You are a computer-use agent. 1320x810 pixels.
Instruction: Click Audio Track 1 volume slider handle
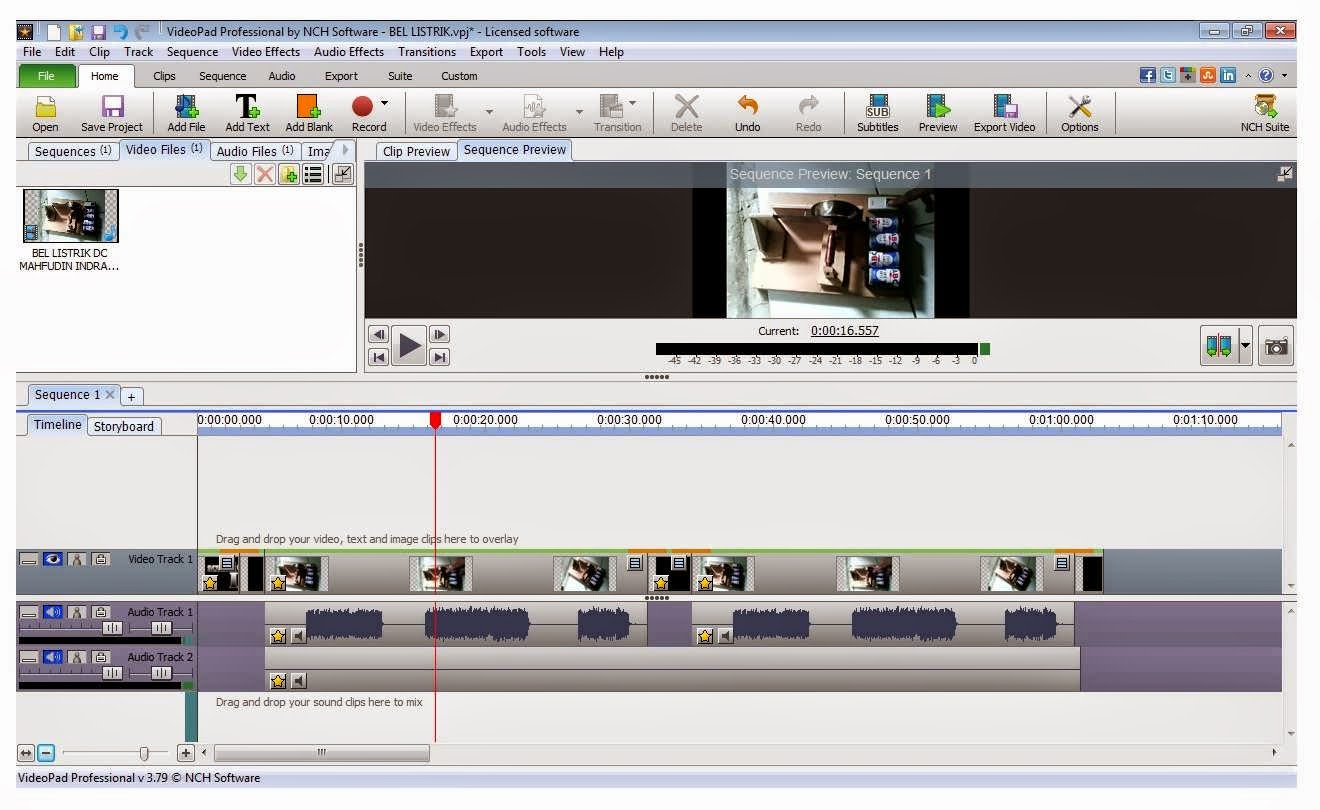[112, 628]
